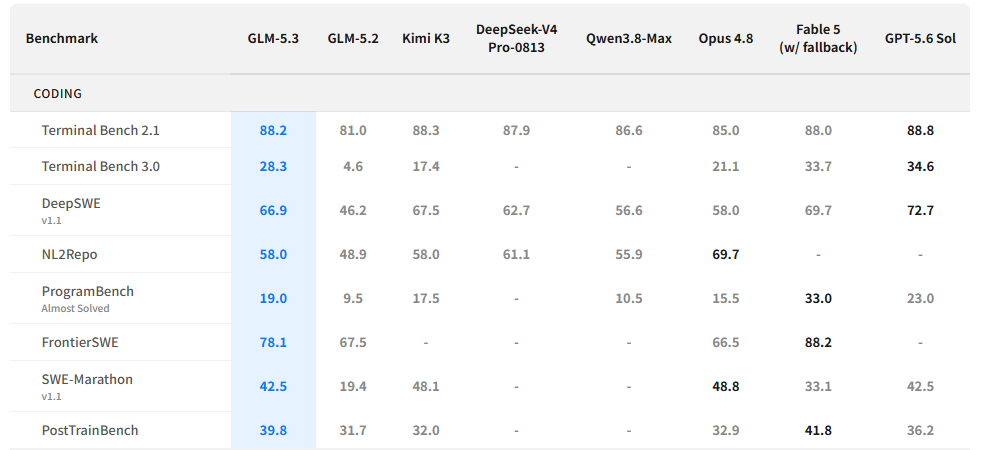The image size is (982, 450).
Task: Click the NL2Repo benchmark name
Action: click(70, 254)
